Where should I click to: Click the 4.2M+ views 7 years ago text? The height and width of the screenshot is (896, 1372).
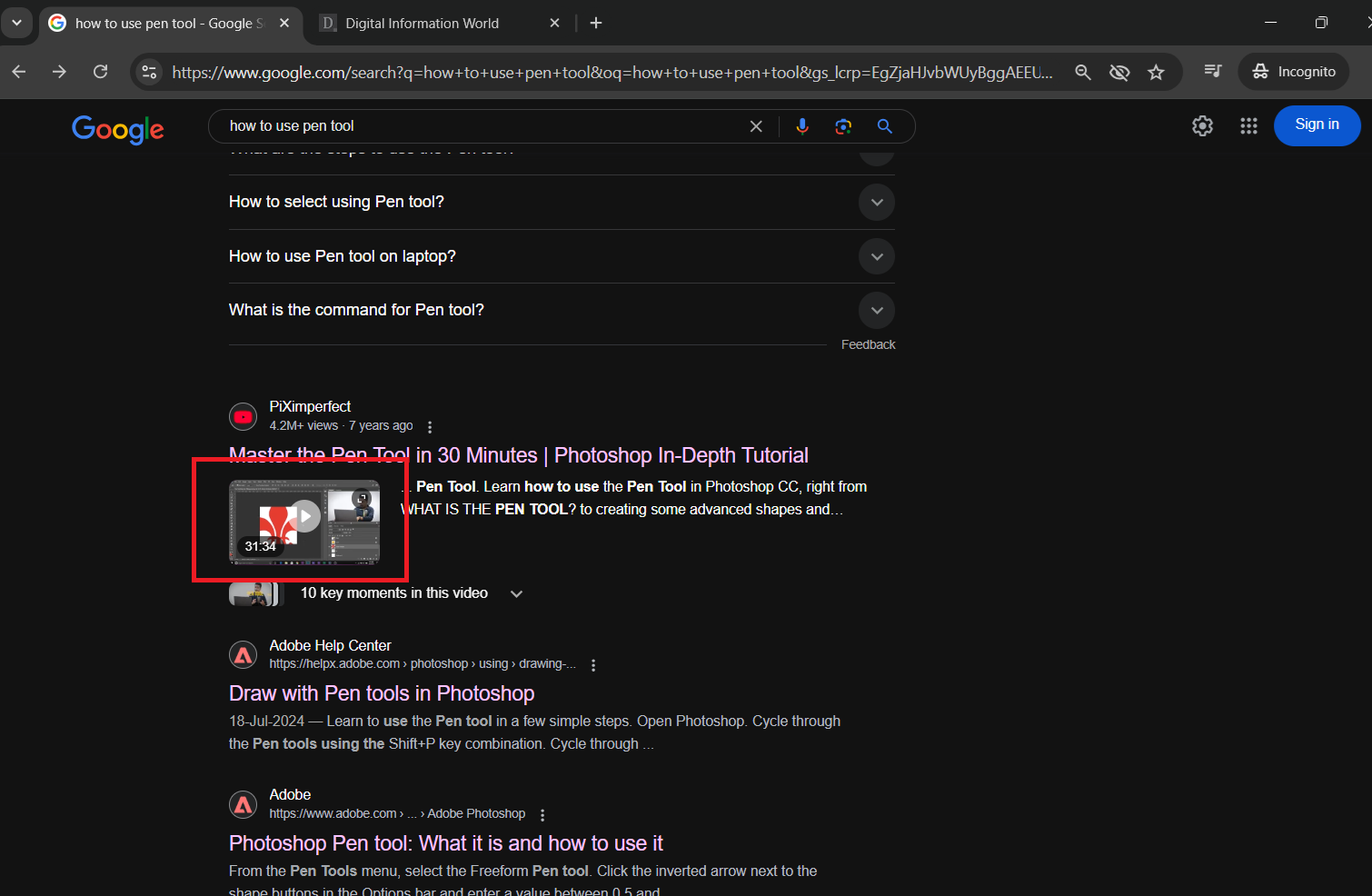(x=341, y=425)
